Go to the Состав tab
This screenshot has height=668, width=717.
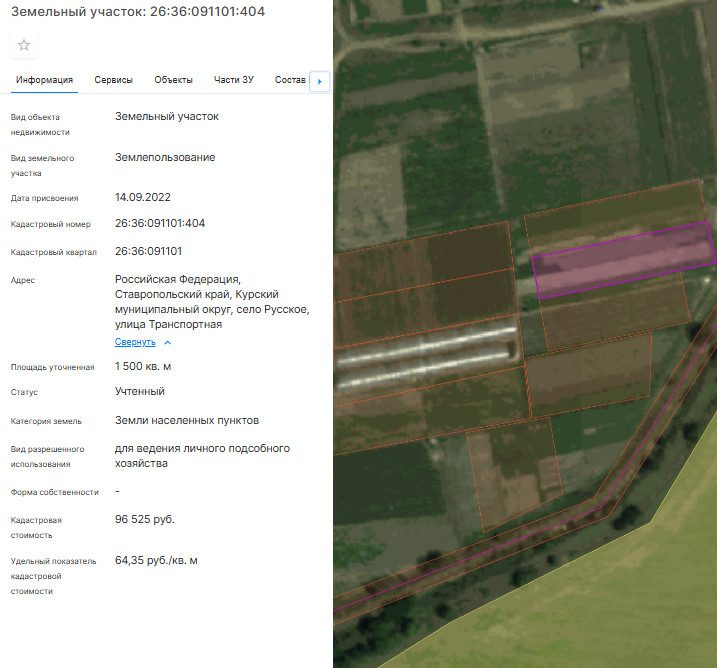[290, 80]
